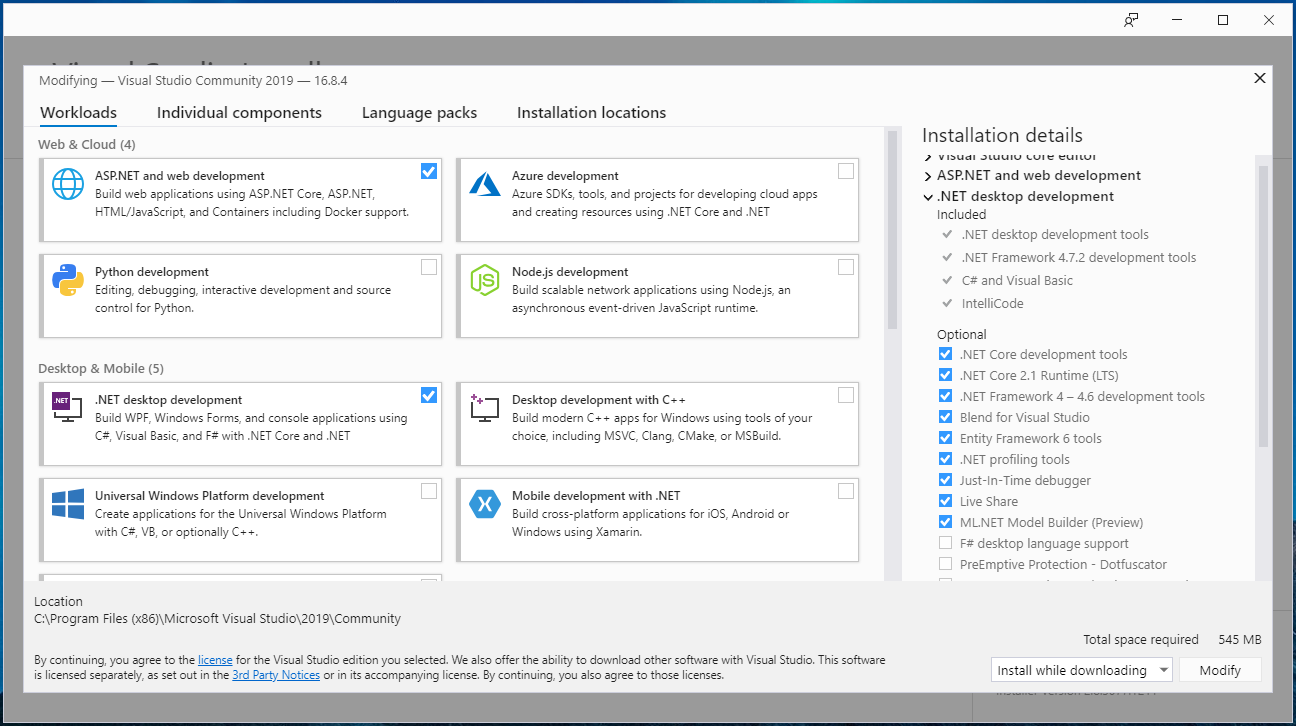Uncheck Just-In-Time debugger
1296x726 pixels.
[x=945, y=480]
